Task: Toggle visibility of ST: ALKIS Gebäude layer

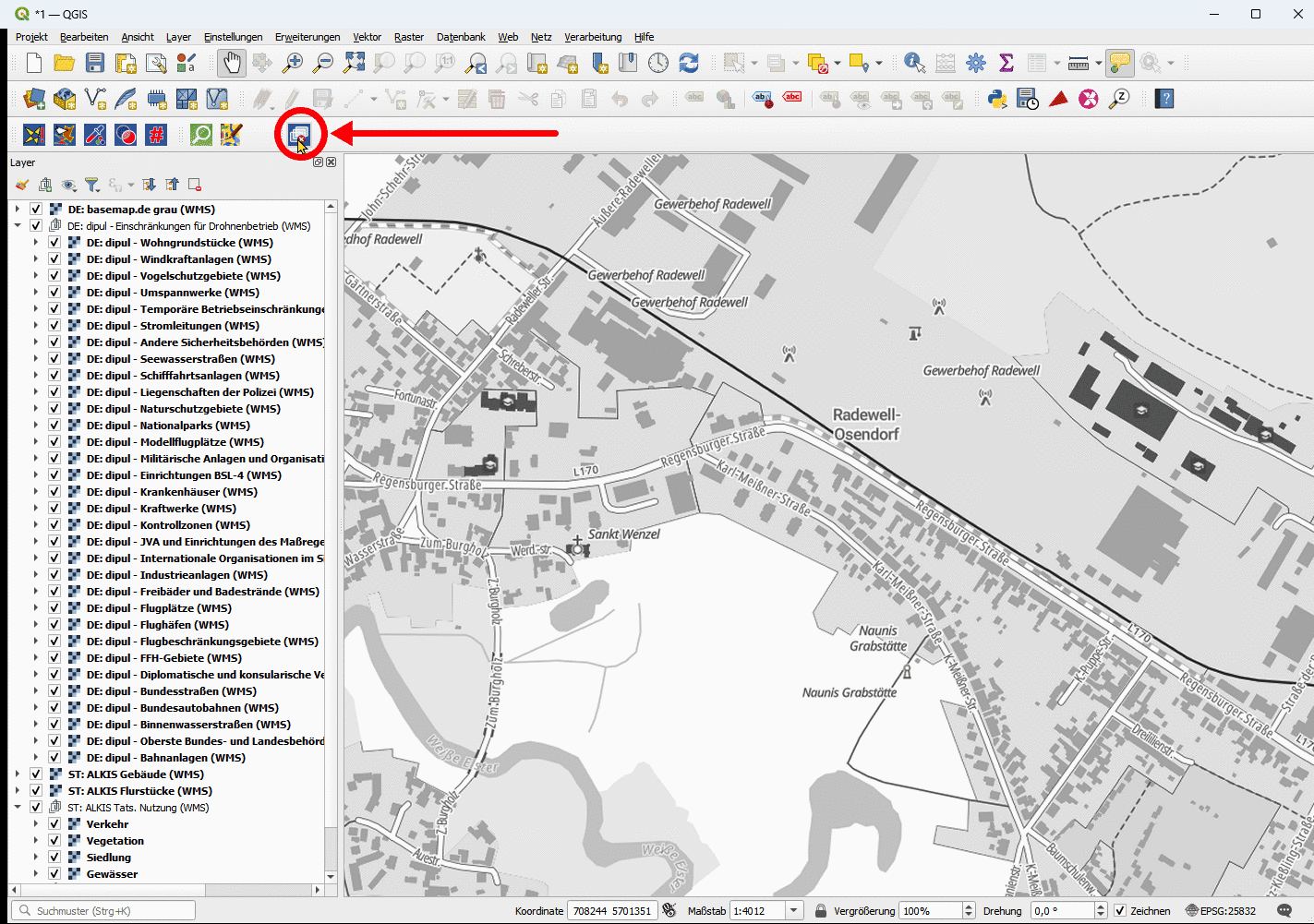Action: point(36,774)
